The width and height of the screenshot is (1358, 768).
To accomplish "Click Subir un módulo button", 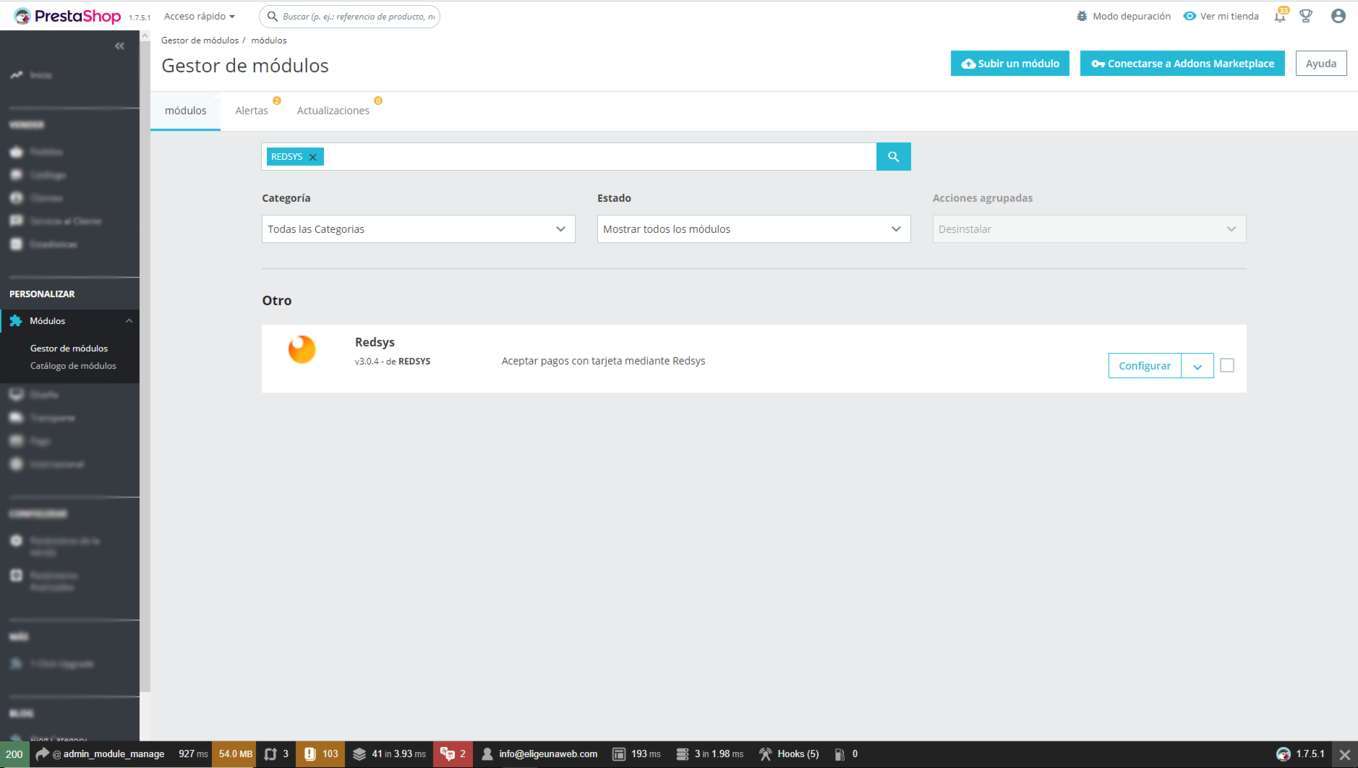I will (1010, 63).
